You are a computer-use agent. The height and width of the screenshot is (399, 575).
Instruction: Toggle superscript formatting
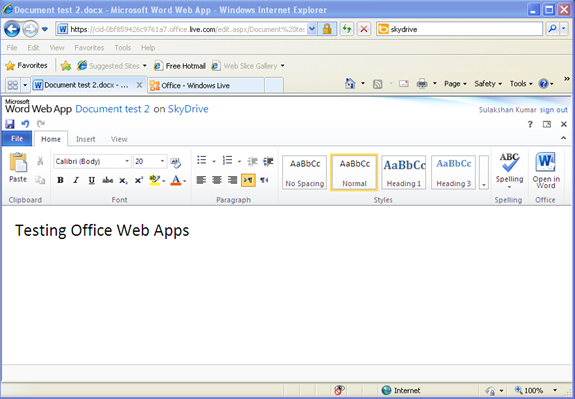139,180
